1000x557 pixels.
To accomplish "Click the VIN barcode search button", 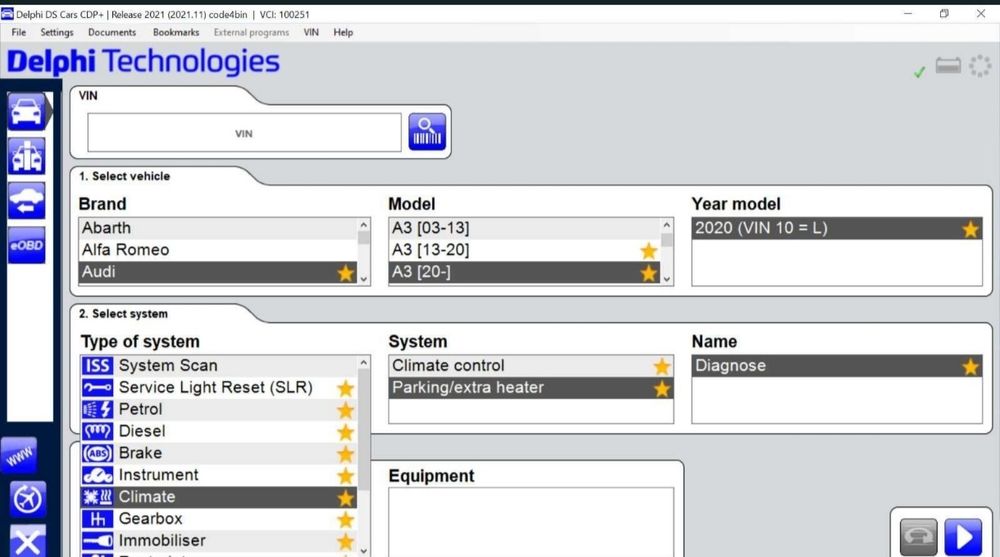I will (427, 132).
